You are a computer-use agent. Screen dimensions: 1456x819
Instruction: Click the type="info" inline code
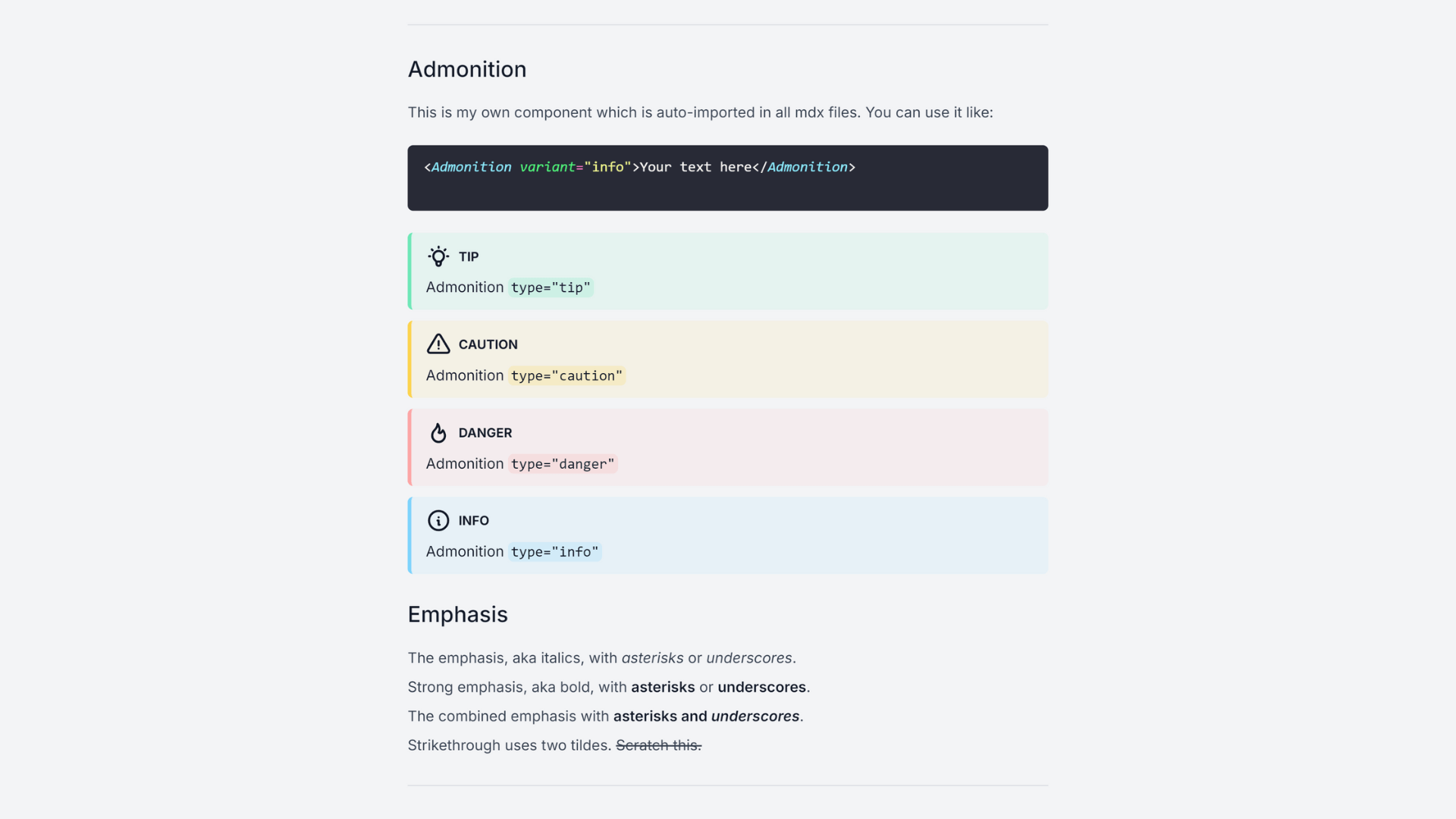pyautogui.click(x=554, y=552)
